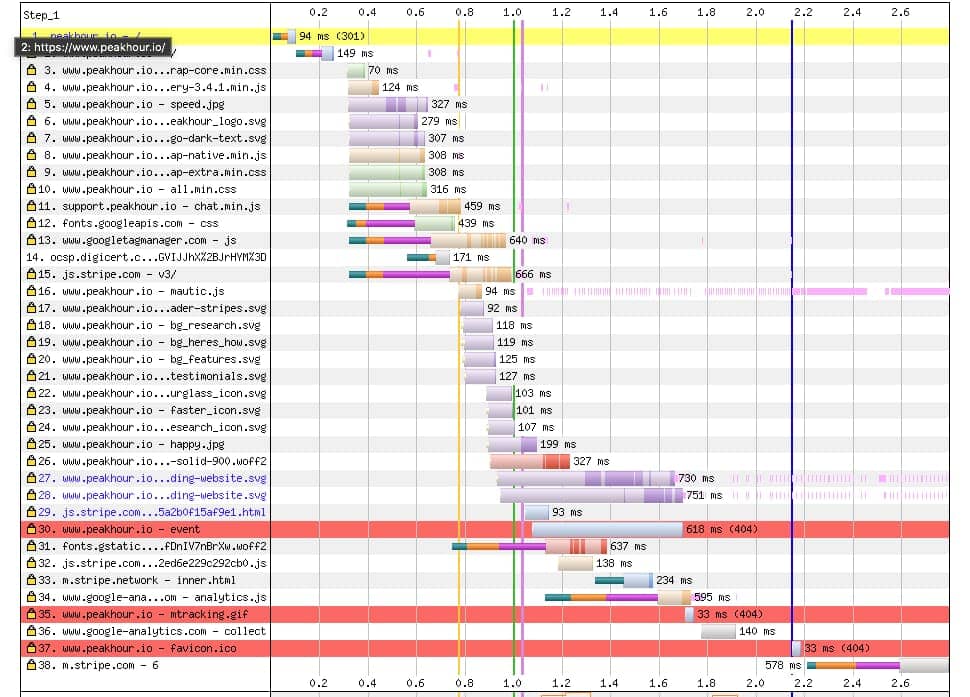This screenshot has width=970, height=697.
Task: Click the lock icon for urglass_icon.svg row 22
Action: click(32, 393)
